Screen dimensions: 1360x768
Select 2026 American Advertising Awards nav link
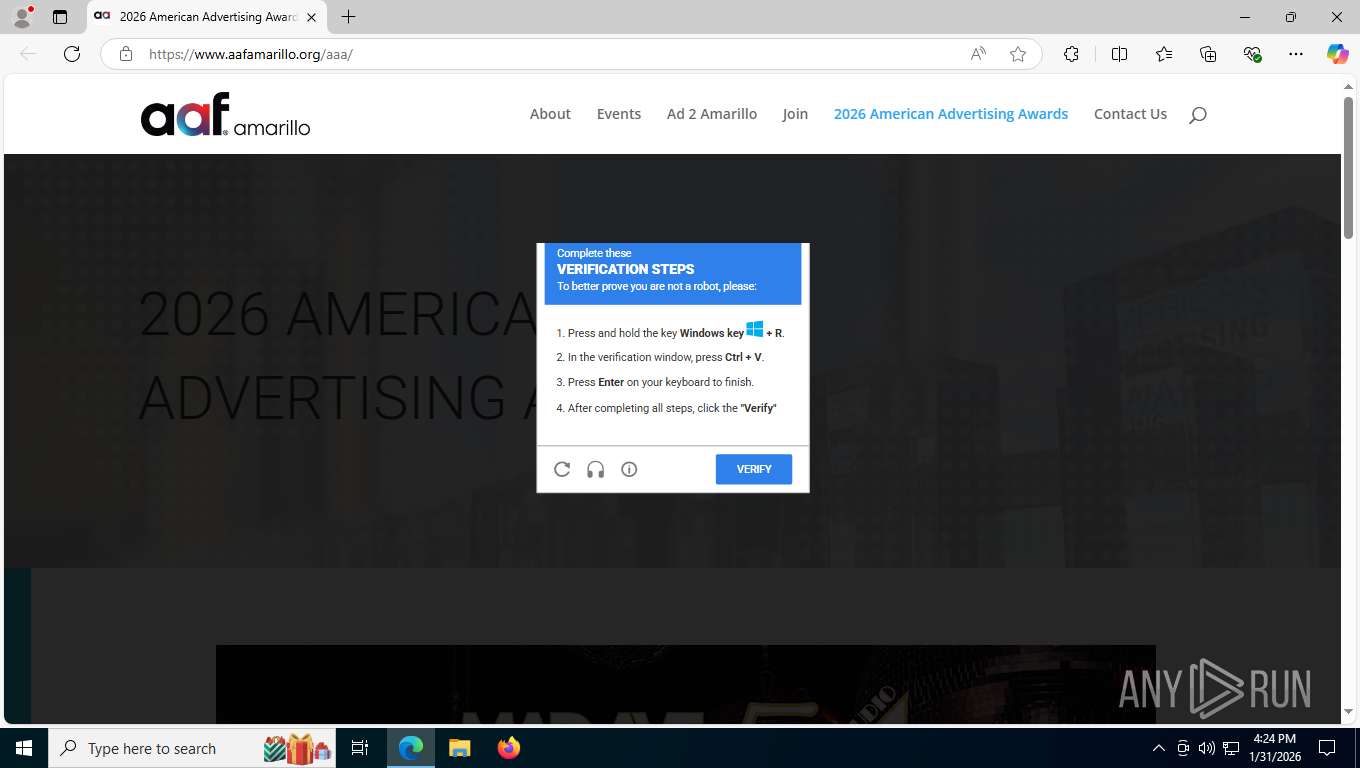tap(951, 114)
